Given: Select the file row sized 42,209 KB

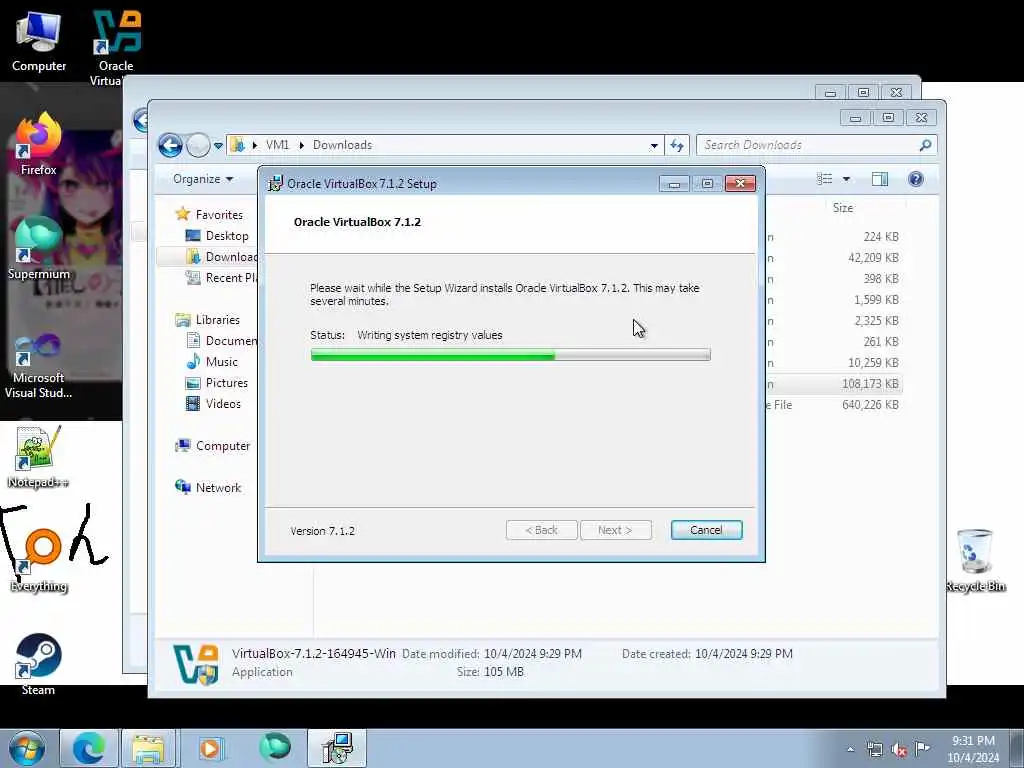Looking at the screenshot, I should point(834,257).
